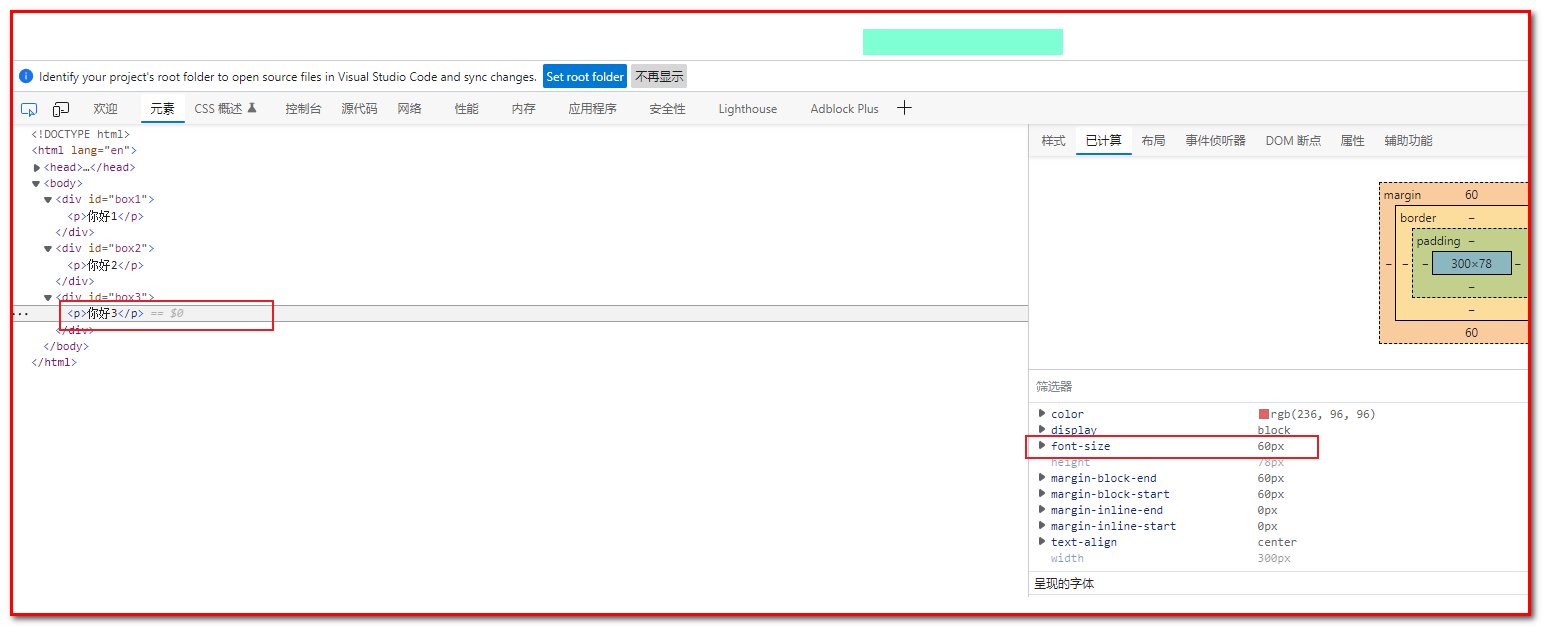Dismiss with the 不再显示 button
1542x627 pixels.
point(659,77)
